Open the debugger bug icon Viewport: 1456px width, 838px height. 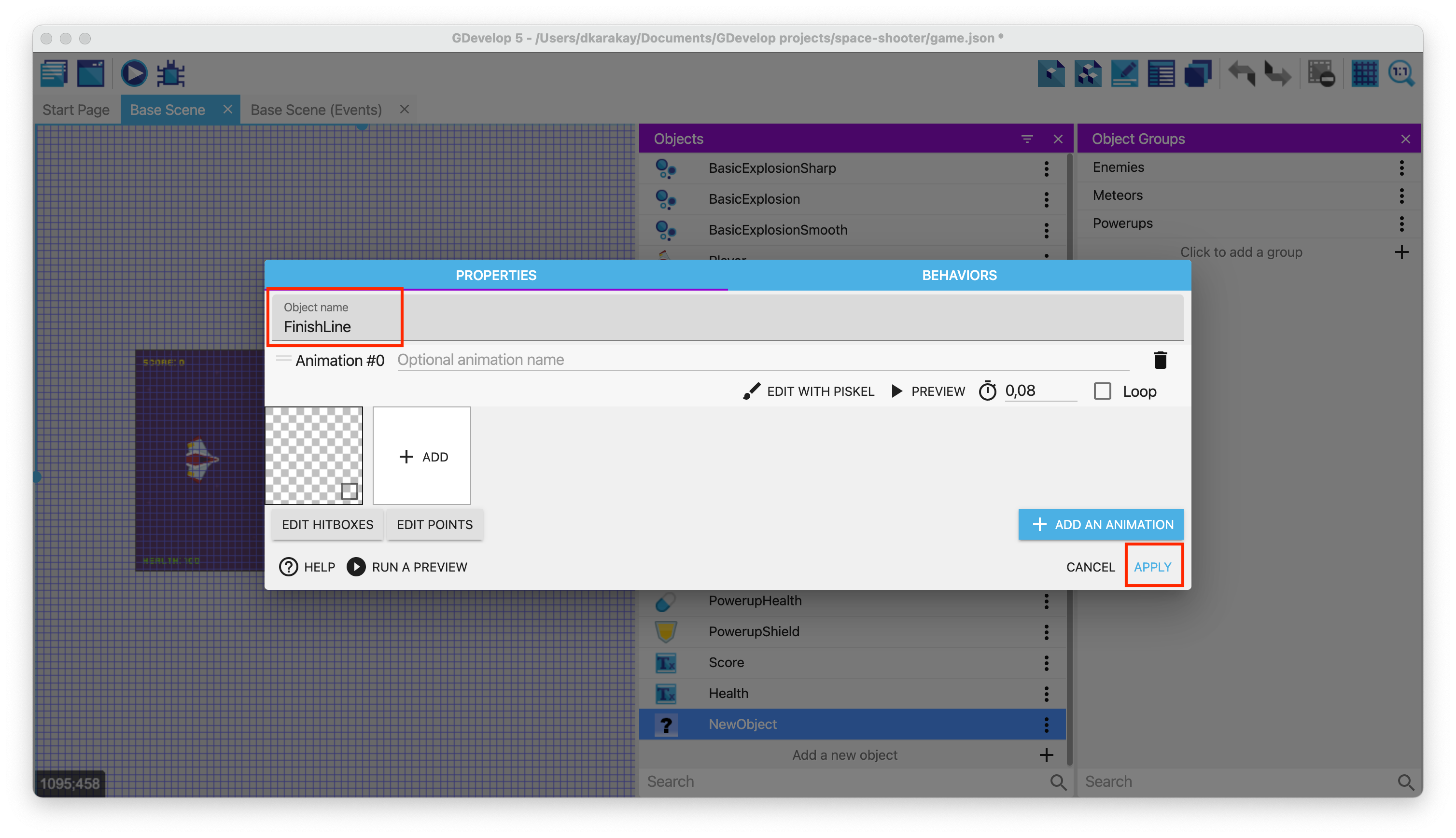171,74
